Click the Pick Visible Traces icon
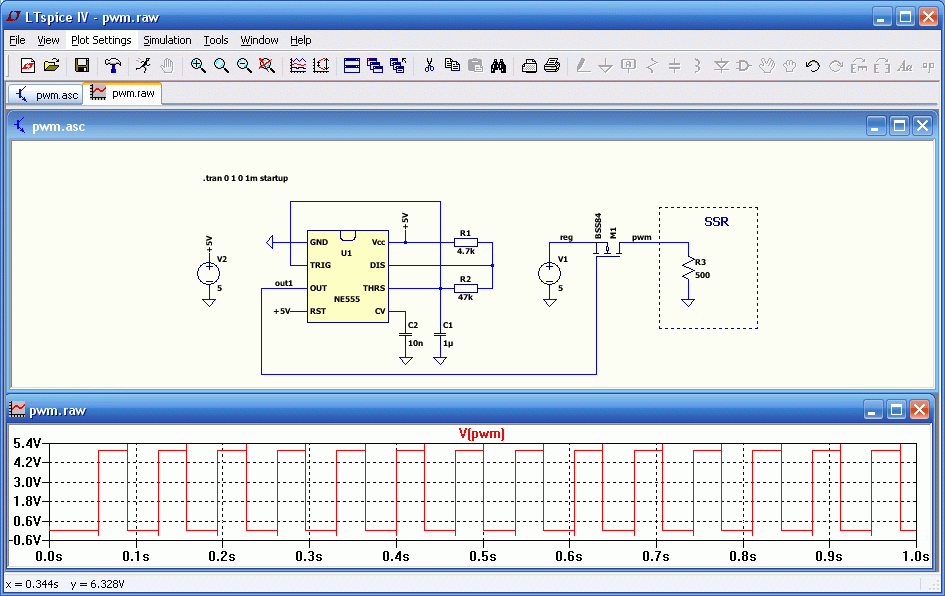 (298, 65)
